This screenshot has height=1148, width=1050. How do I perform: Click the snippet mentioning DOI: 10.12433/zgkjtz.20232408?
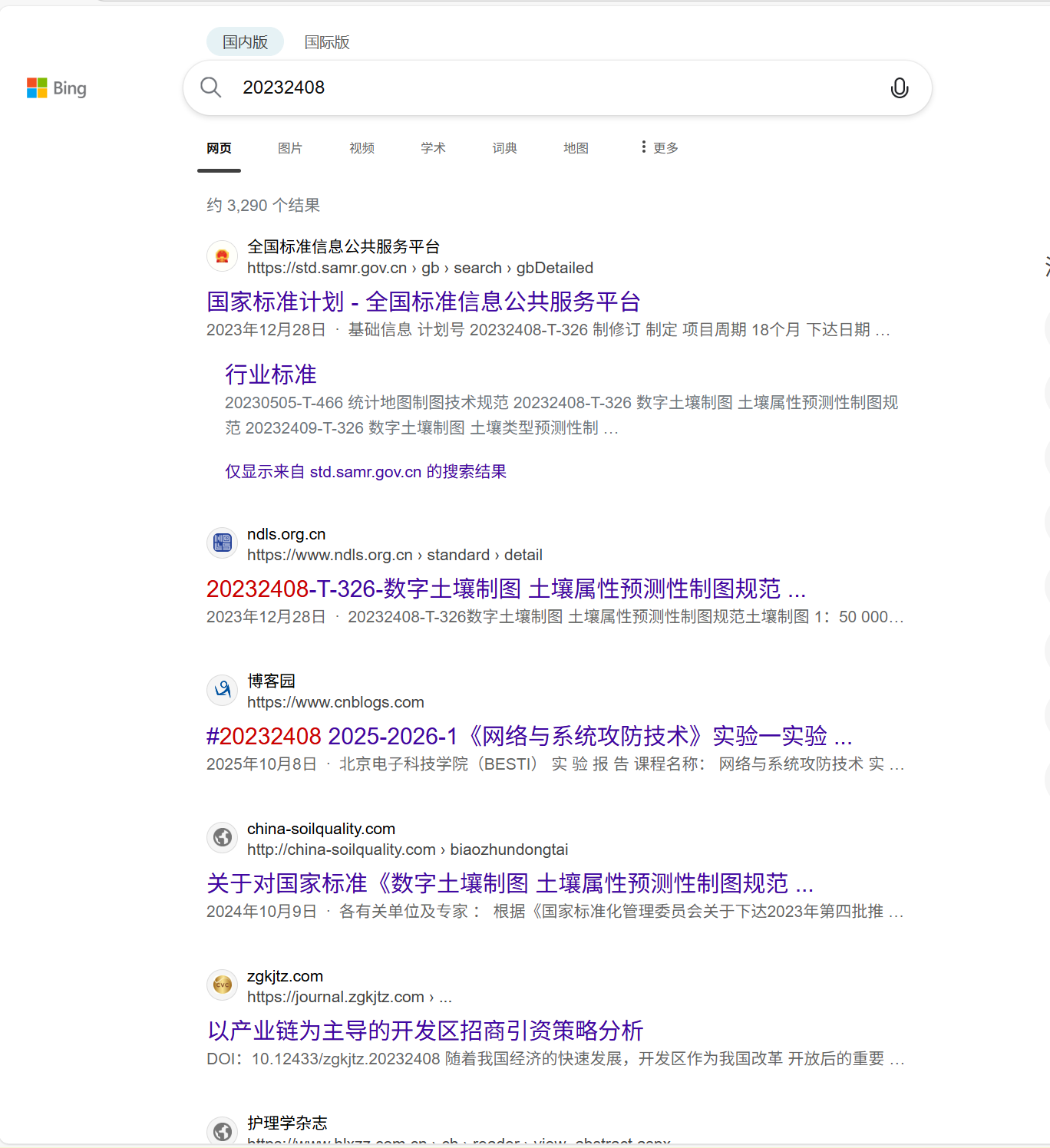(x=556, y=1059)
